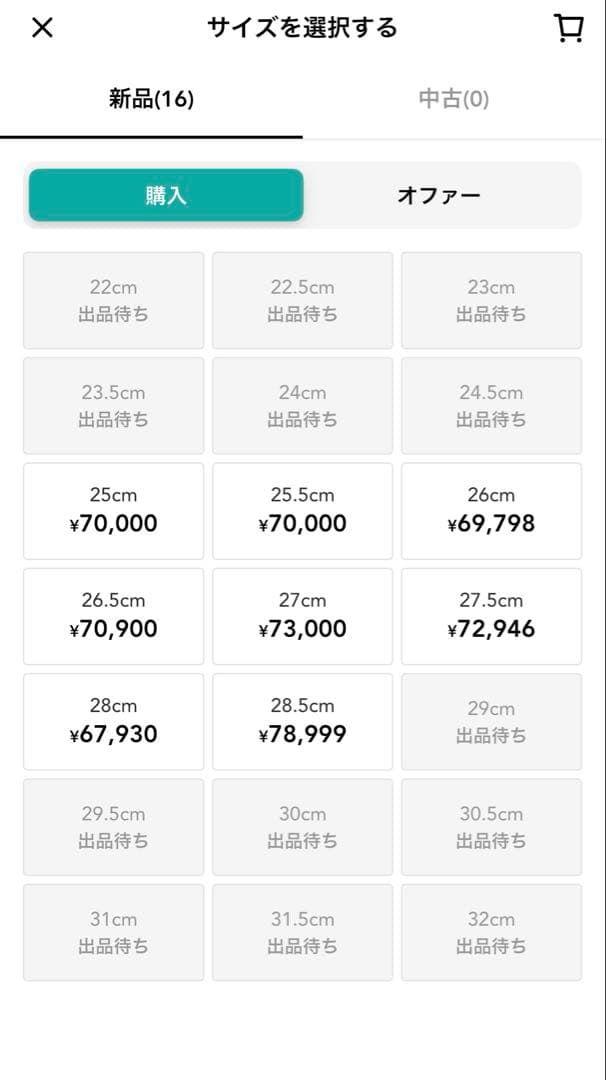Screen dimensions: 606x1080
Task: Tap the 23cm waiting listing
Action: click(491, 300)
